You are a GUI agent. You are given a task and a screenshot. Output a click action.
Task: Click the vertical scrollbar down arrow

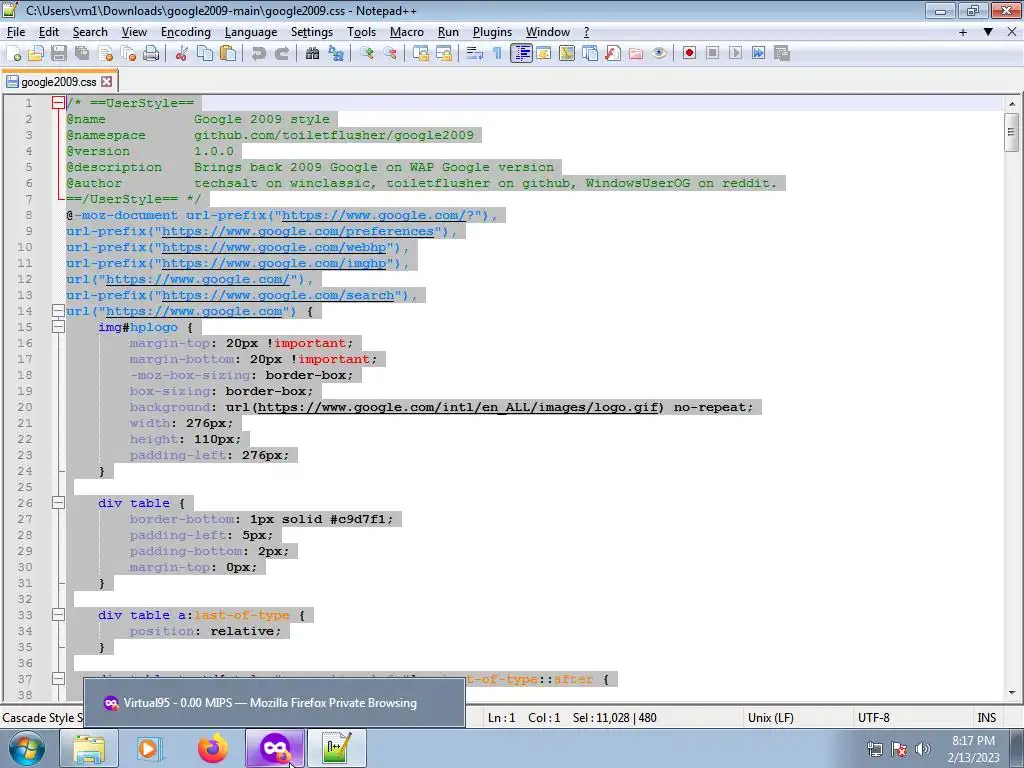[1012, 692]
